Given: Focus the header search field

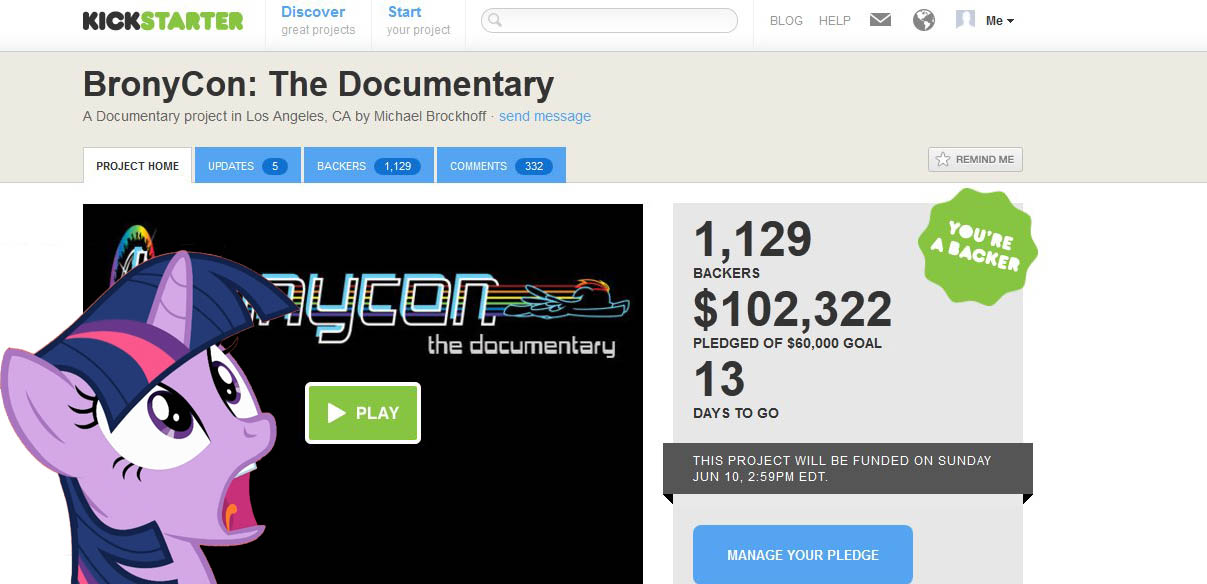Looking at the screenshot, I should [x=609, y=21].
